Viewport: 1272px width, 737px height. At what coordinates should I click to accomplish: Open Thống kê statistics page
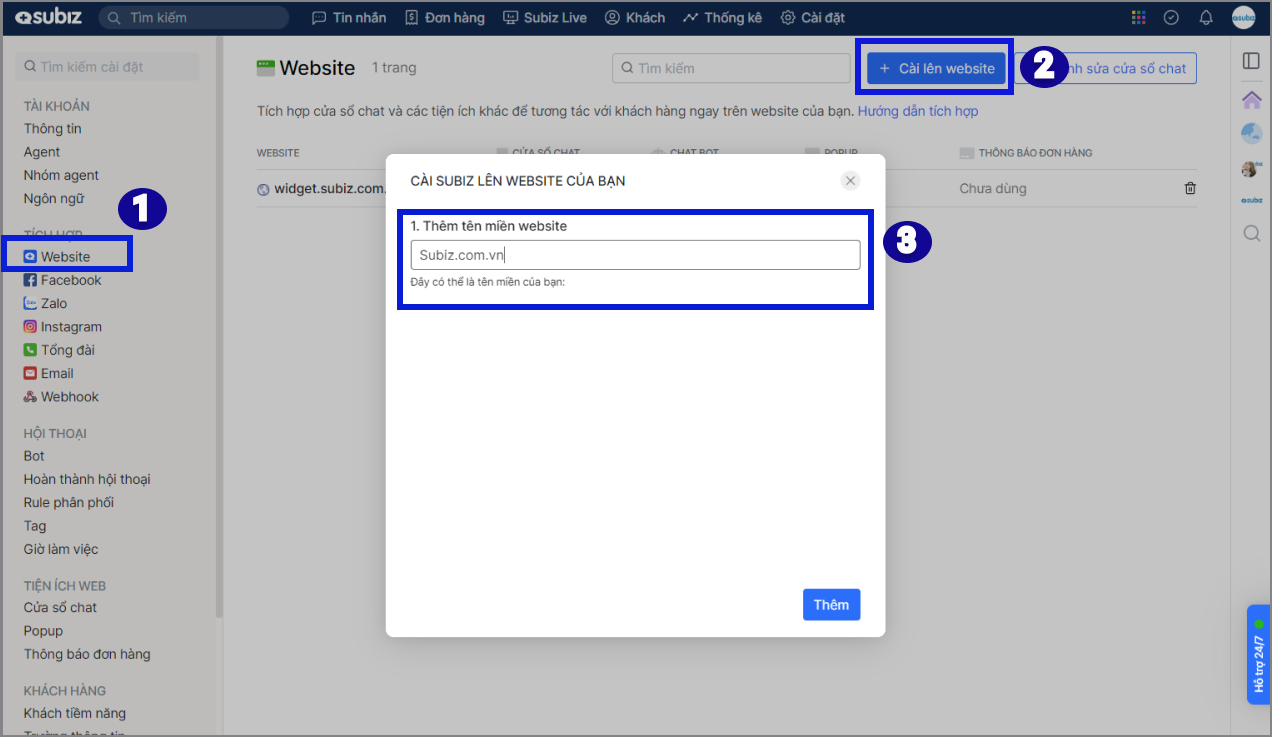722,18
